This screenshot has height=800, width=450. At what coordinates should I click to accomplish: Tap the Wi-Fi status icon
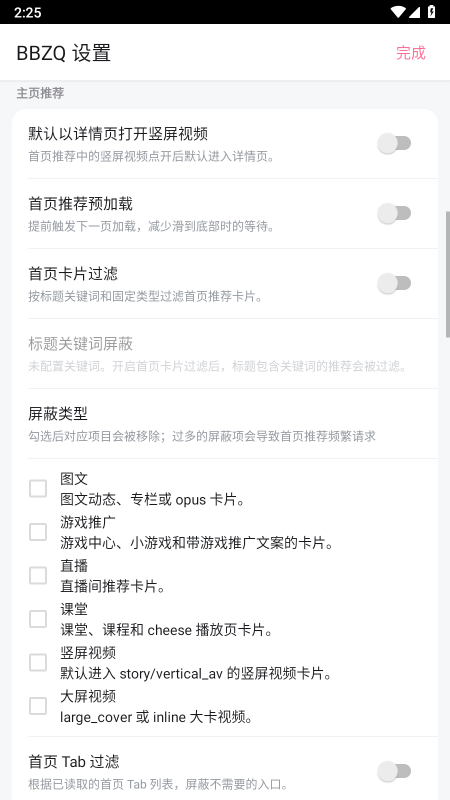[397, 12]
